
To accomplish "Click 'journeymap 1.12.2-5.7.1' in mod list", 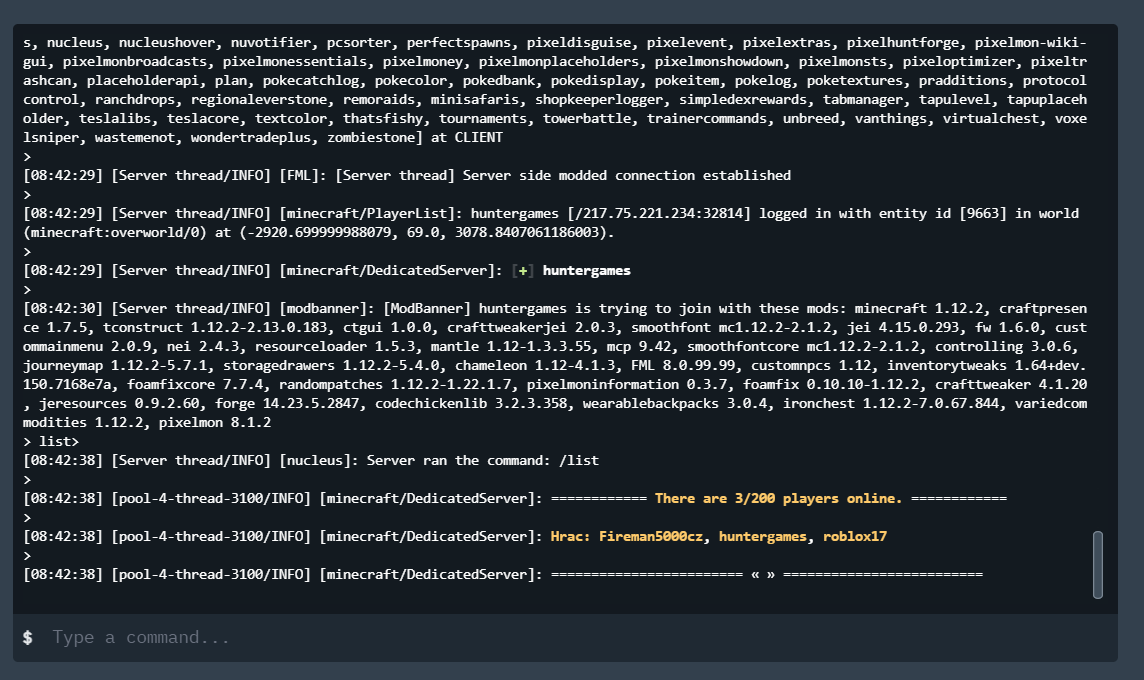I will click(118, 366).
